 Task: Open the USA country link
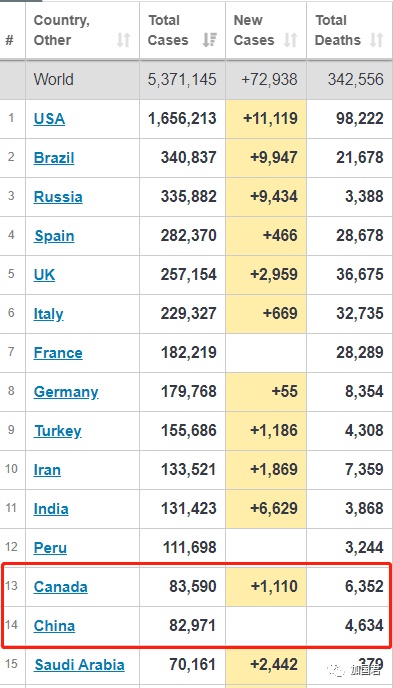click(49, 118)
